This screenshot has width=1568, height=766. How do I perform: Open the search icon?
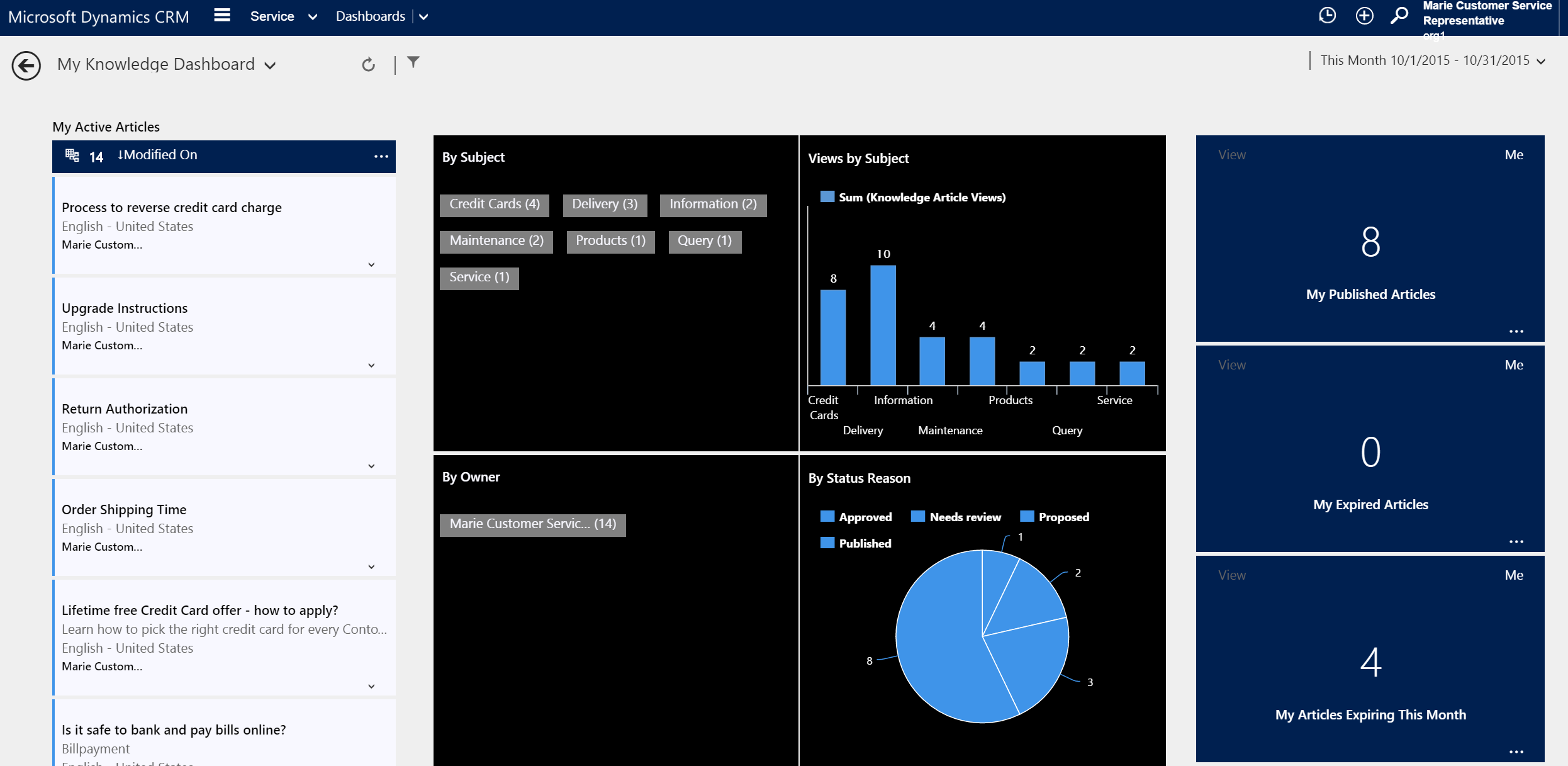click(x=1399, y=15)
